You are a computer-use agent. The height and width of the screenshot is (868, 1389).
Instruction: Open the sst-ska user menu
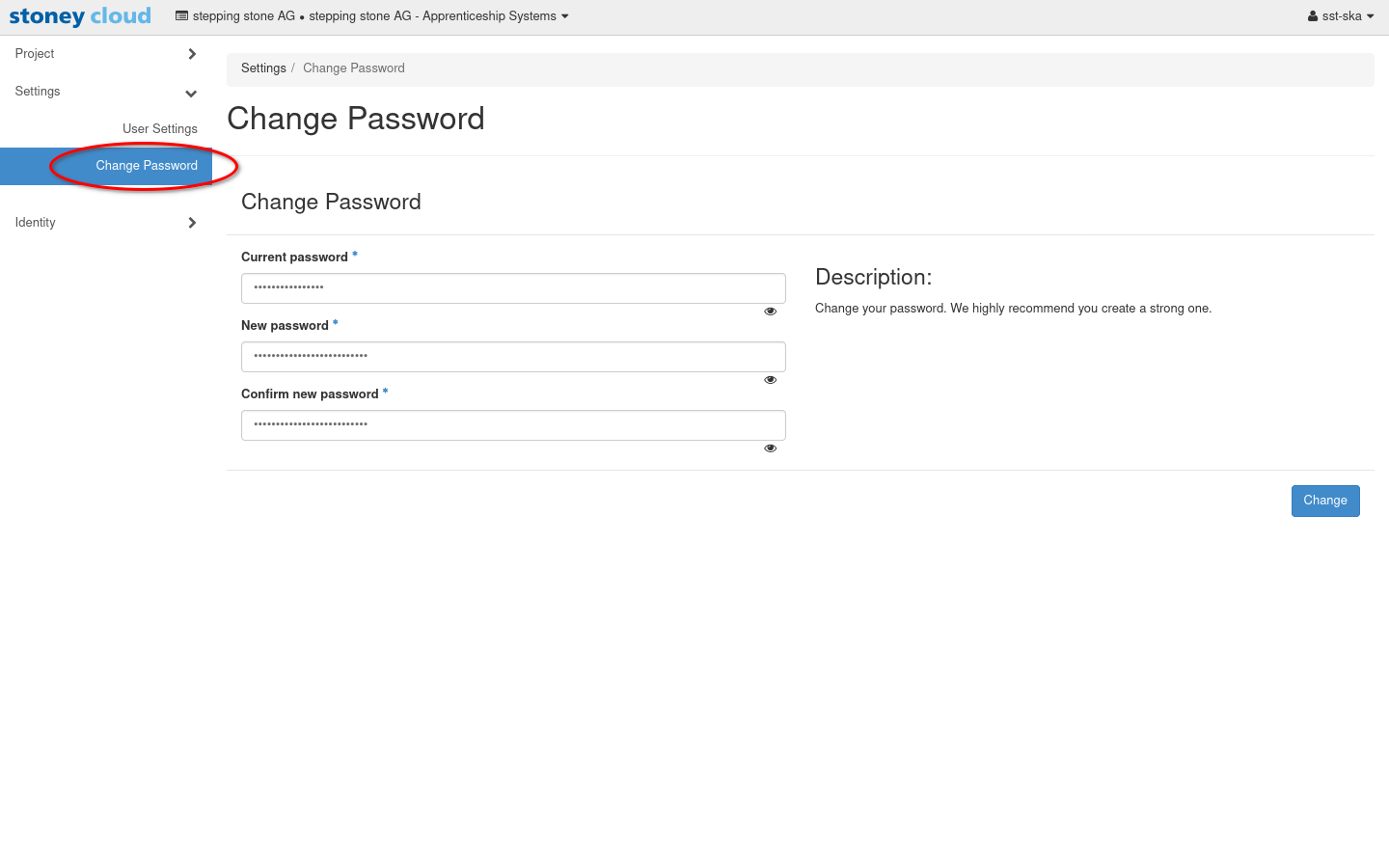[x=1343, y=16]
